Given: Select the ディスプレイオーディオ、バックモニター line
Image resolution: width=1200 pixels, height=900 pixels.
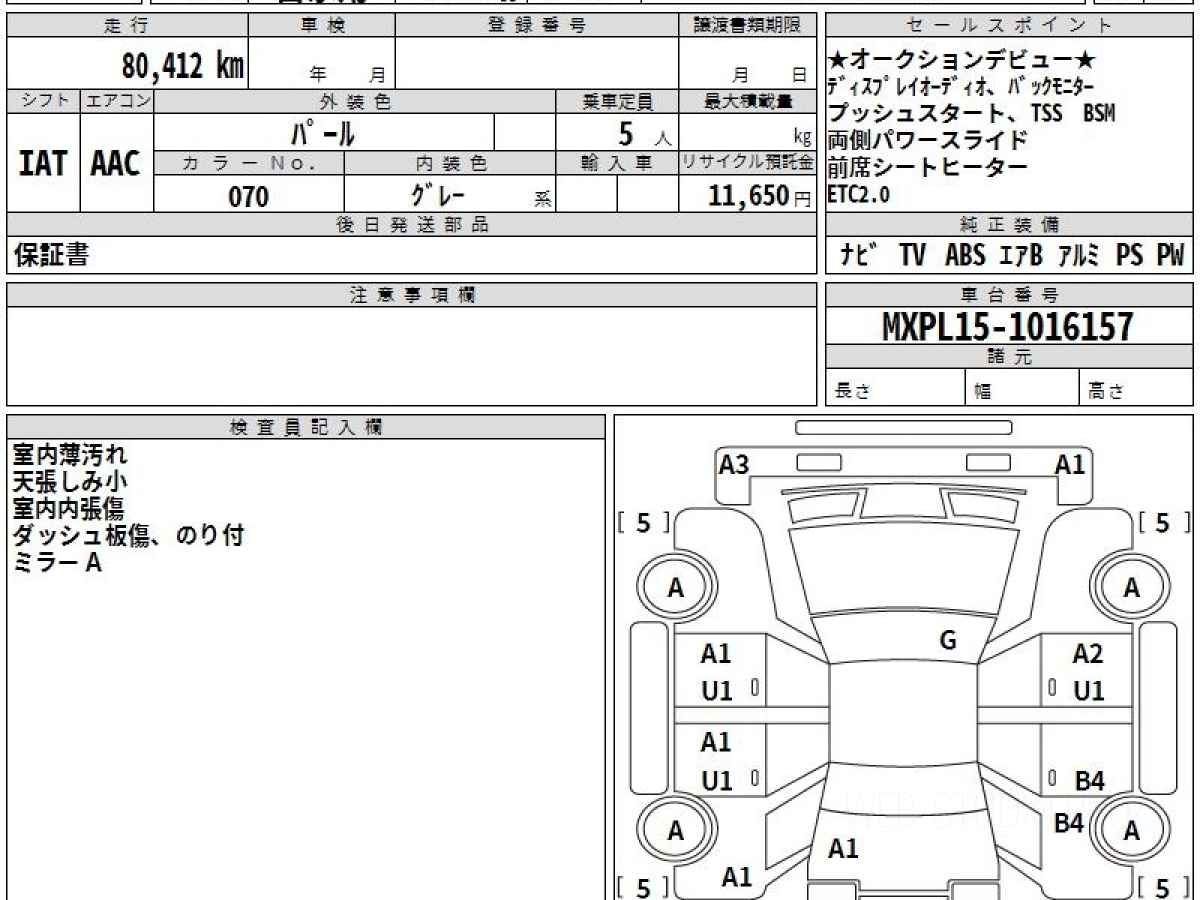Looking at the screenshot, I should [961, 86].
